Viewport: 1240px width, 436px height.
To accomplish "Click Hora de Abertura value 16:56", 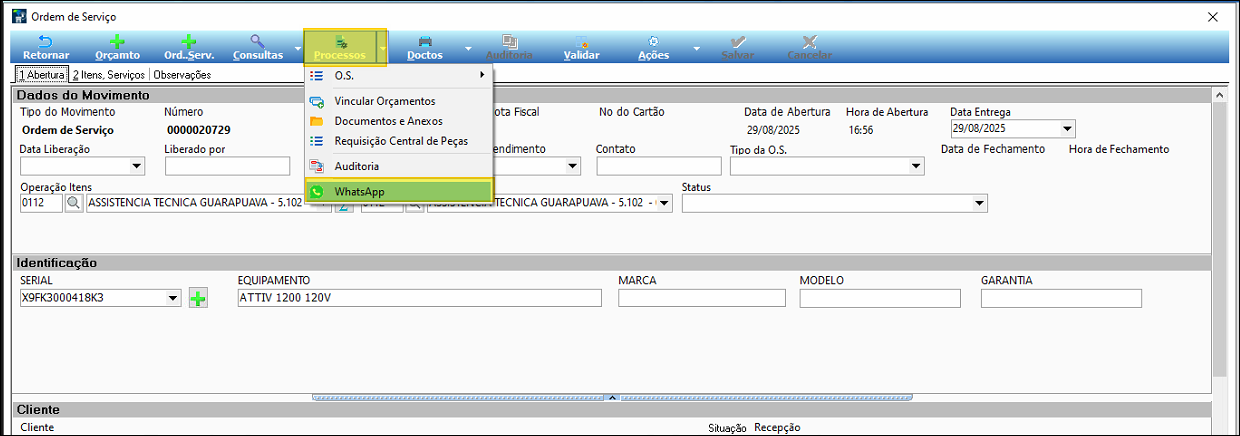I will pos(863,130).
